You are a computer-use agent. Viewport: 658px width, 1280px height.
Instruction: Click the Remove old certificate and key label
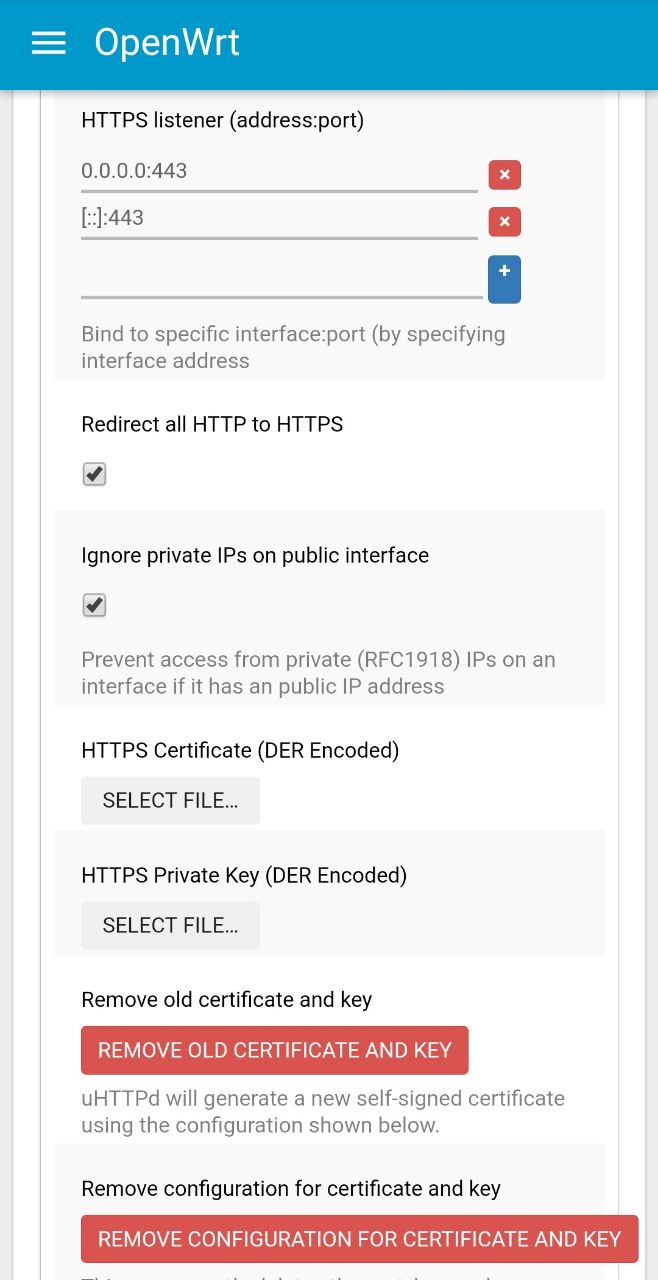pyautogui.click(x=226, y=999)
